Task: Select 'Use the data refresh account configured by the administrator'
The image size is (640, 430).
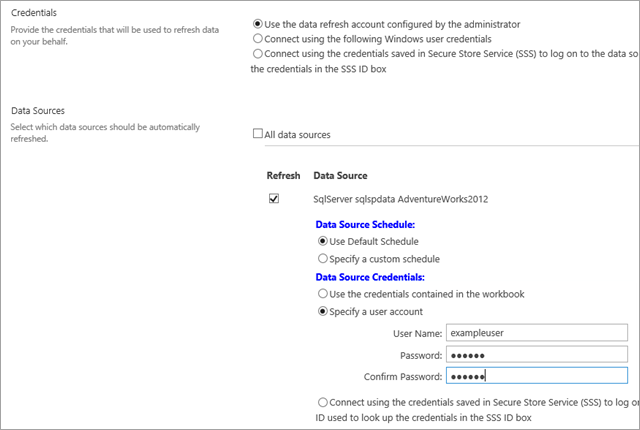Action: coord(259,23)
